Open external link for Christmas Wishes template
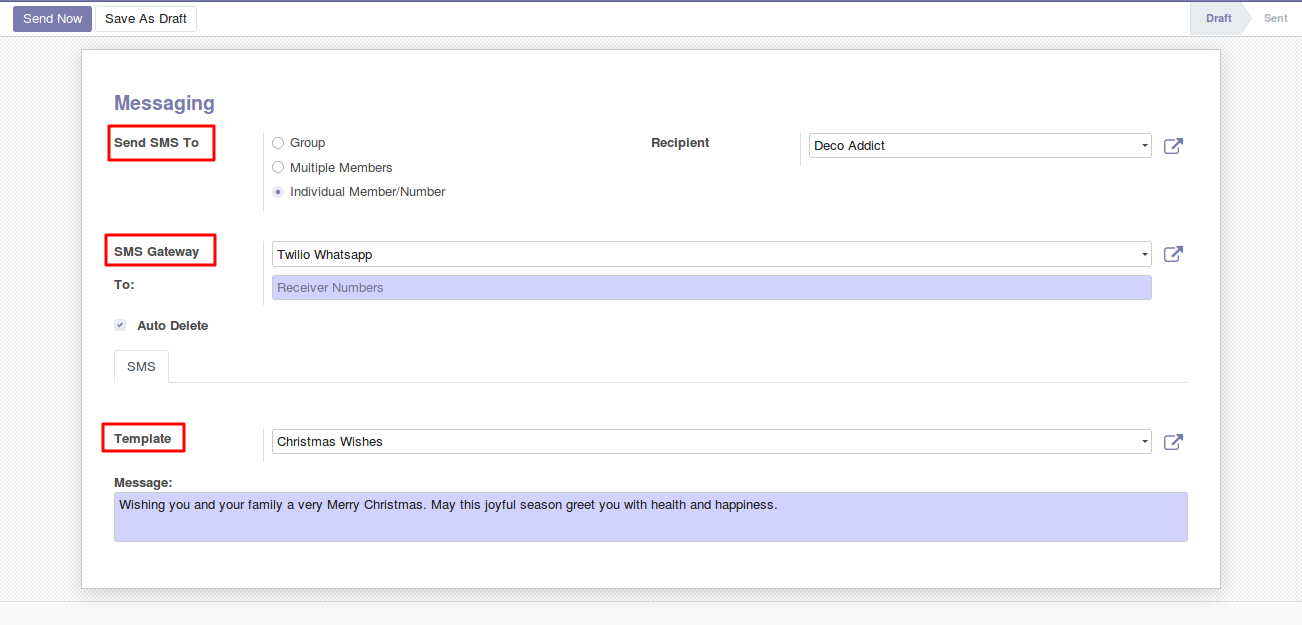The height and width of the screenshot is (625, 1302). pyautogui.click(x=1173, y=442)
